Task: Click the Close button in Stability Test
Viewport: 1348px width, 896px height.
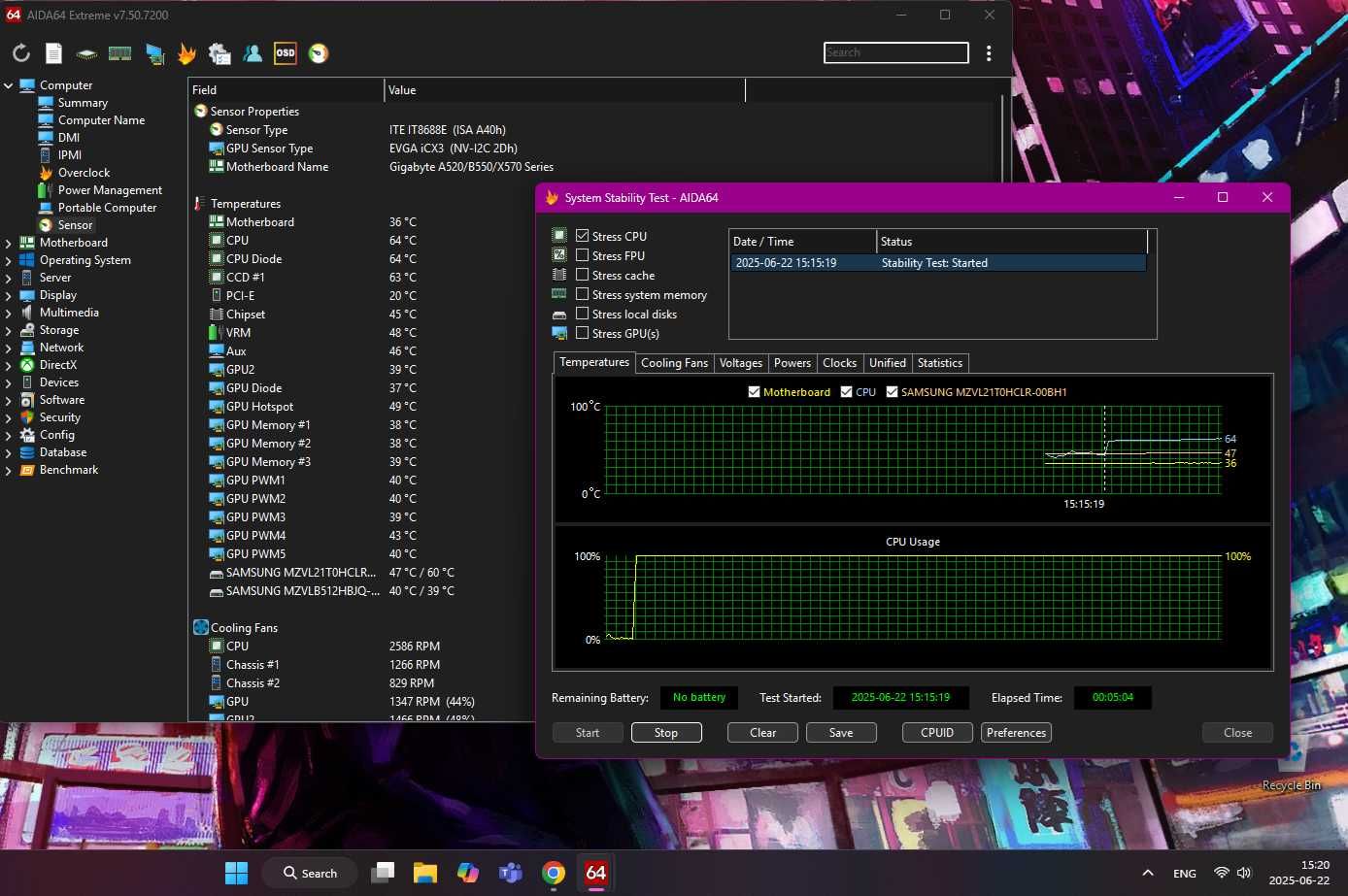Action: pos(1237,733)
